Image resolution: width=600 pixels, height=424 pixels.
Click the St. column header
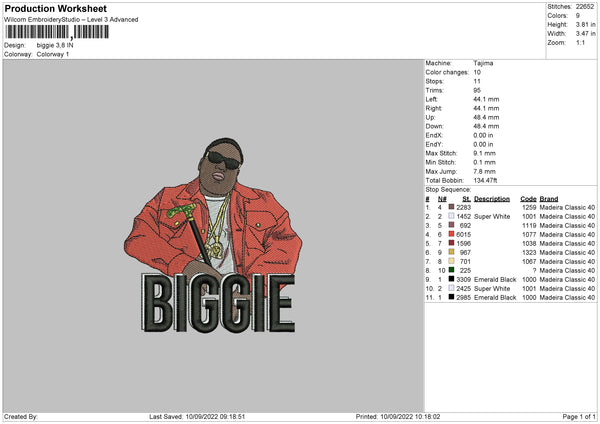(x=466, y=199)
